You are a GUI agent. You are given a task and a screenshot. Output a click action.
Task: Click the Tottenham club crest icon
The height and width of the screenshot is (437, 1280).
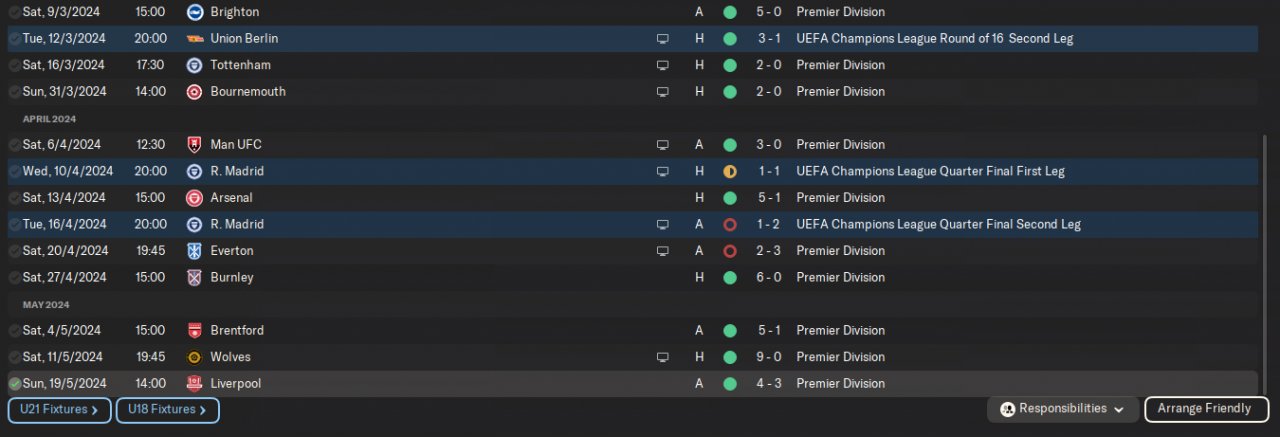click(x=195, y=65)
